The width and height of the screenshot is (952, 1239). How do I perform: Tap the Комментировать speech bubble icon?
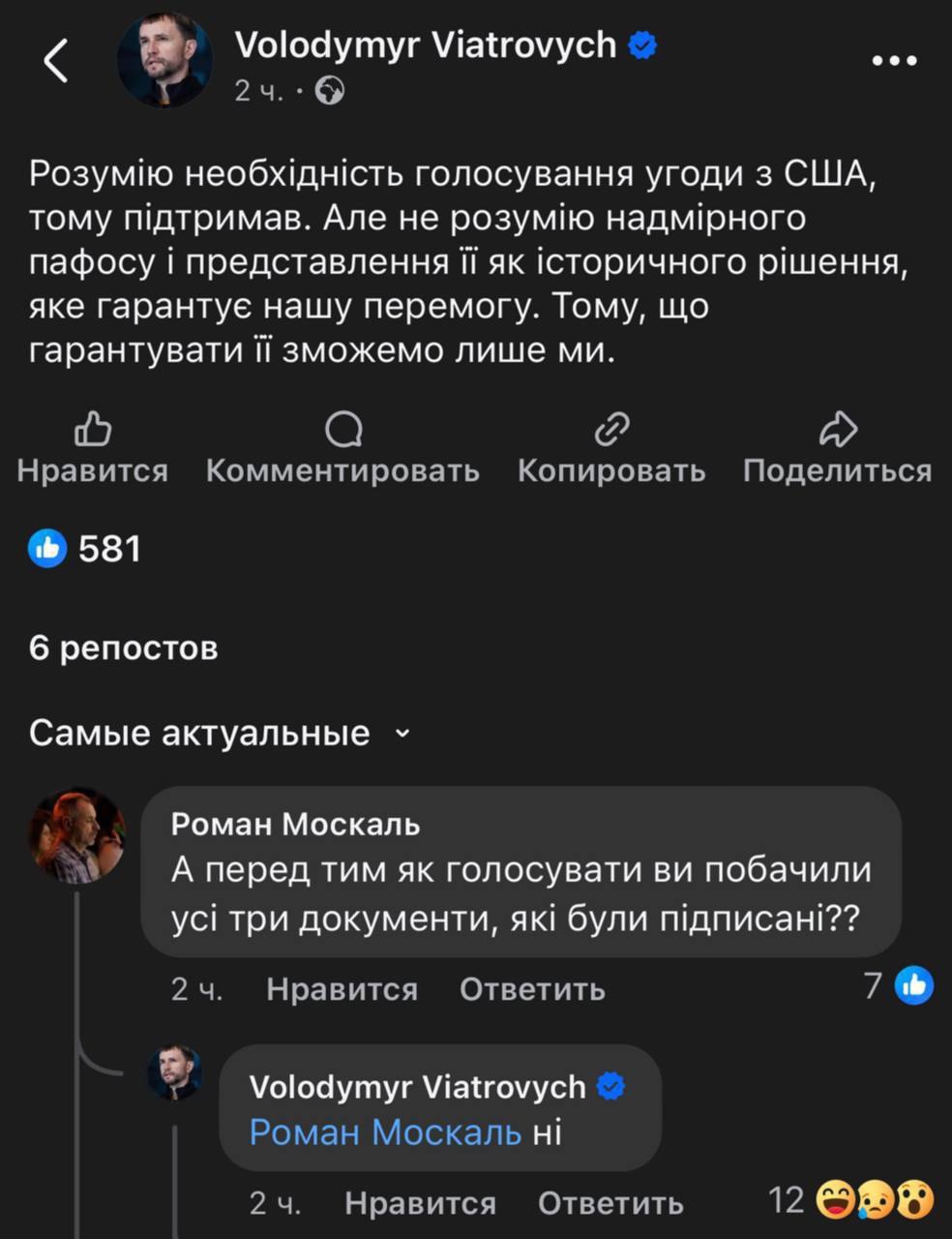tap(342, 429)
